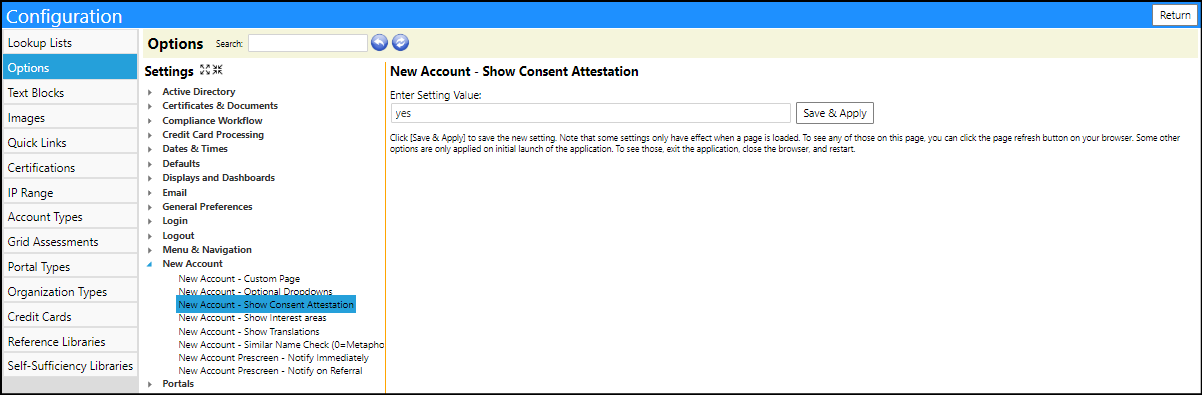Screen dimensions: 1202x395
Task: Focus the Options Search field
Action: coord(308,43)
